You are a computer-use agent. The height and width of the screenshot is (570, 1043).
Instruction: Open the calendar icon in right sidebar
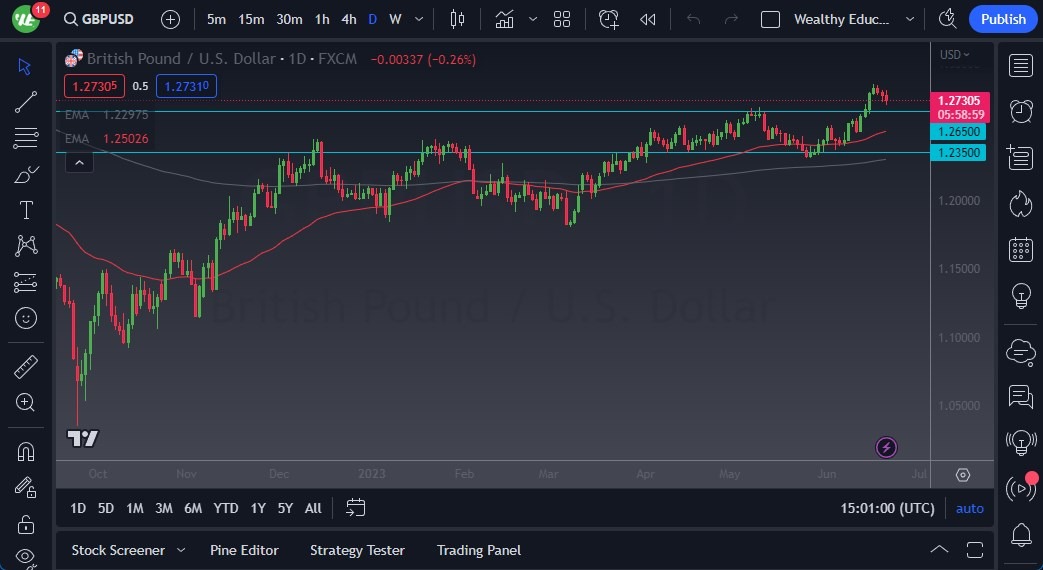[1021, 249]
